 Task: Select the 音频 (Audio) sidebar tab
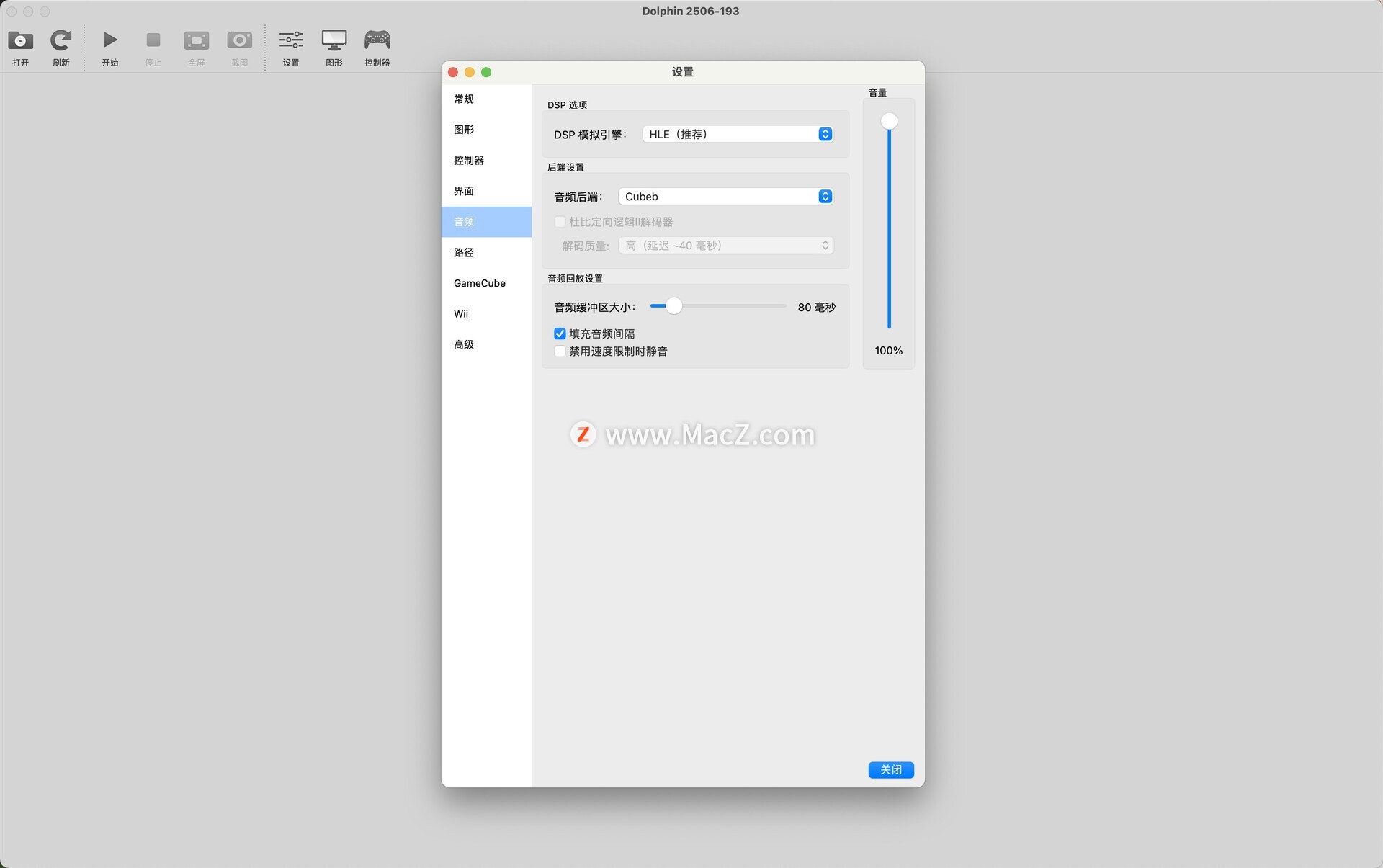click(x=486, y=222)
